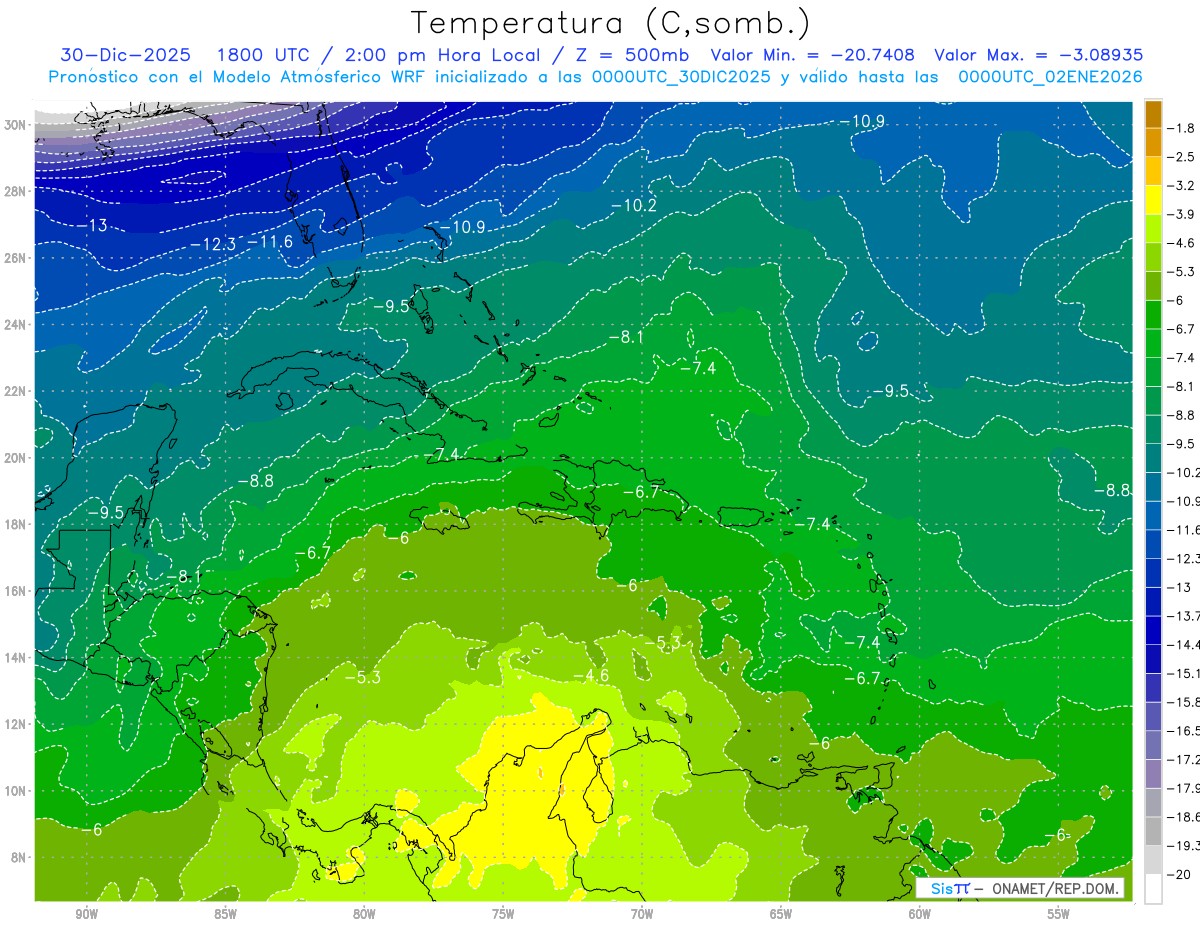Pick the green colorbar swatch between -6.7 and -7.4
The image size is (1200, 927).
coord(1153,343)
